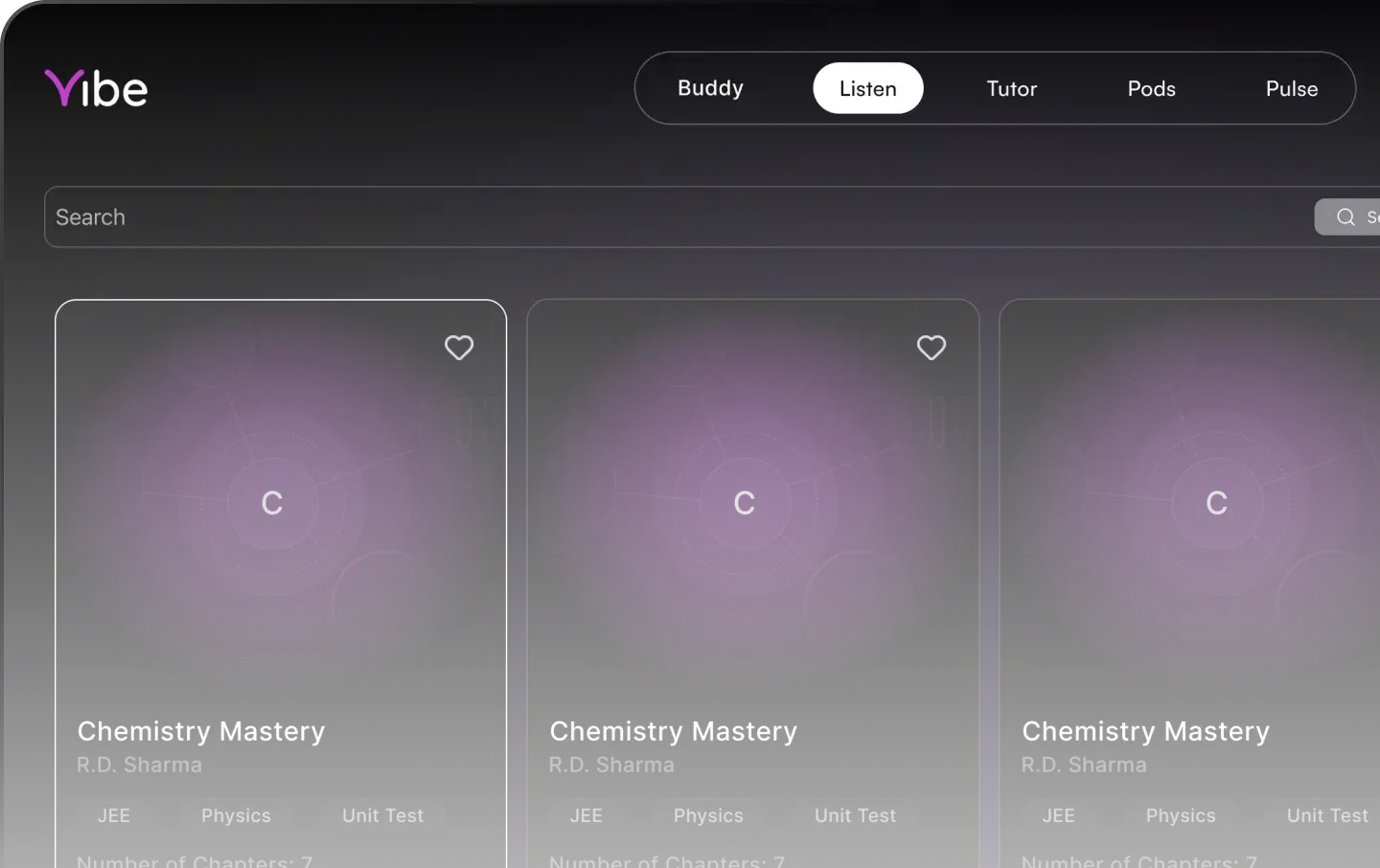Select the Listen tab
The height and width of the screenshot is (868, 1380).
tap(867, 88)
